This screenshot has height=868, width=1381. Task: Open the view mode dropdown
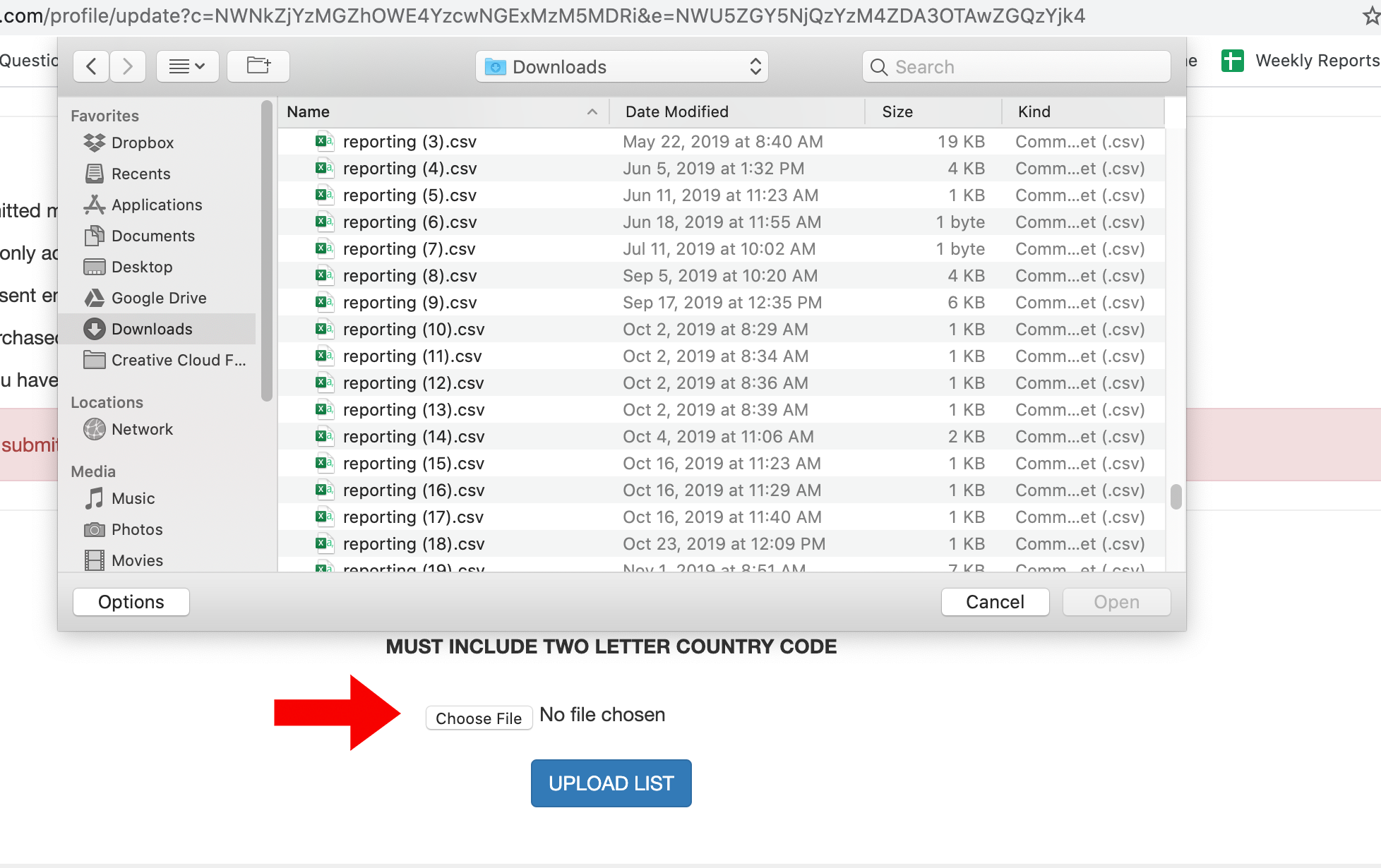point(187,66)
